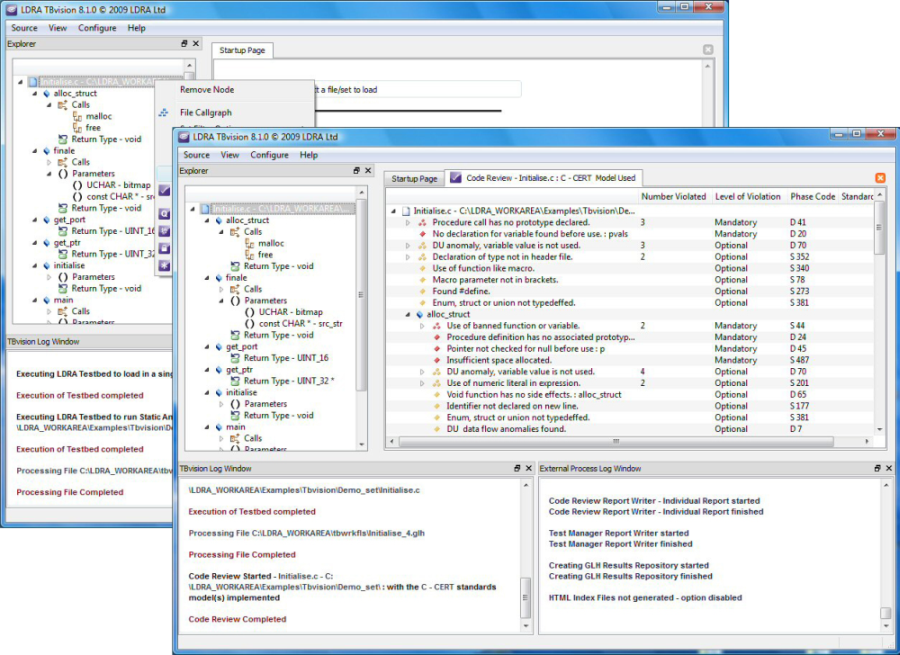The image size is (900, 655).
Task: Expand 'Procedure call has no prototype declared' row
Action: 408,223
